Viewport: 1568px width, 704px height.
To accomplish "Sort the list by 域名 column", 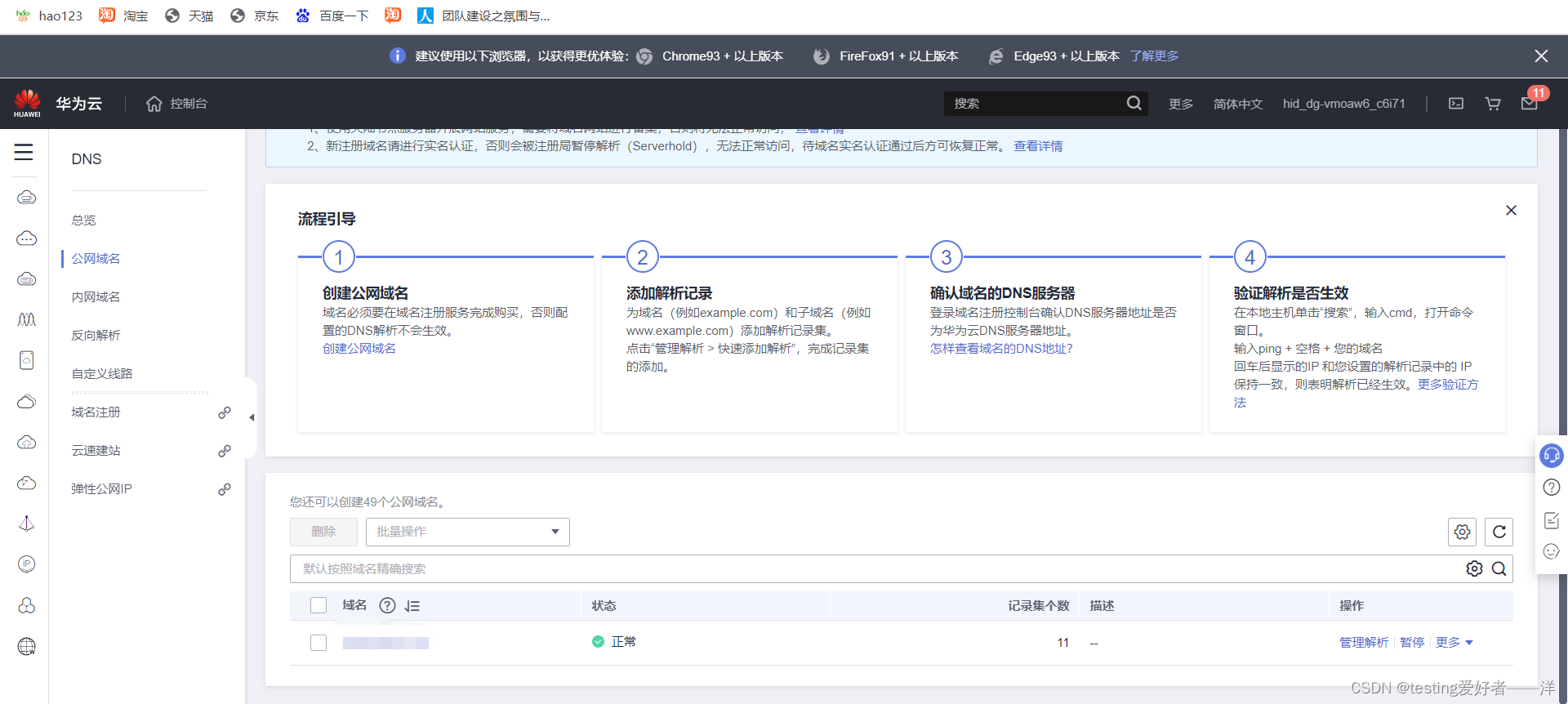I will pos(412,606).
